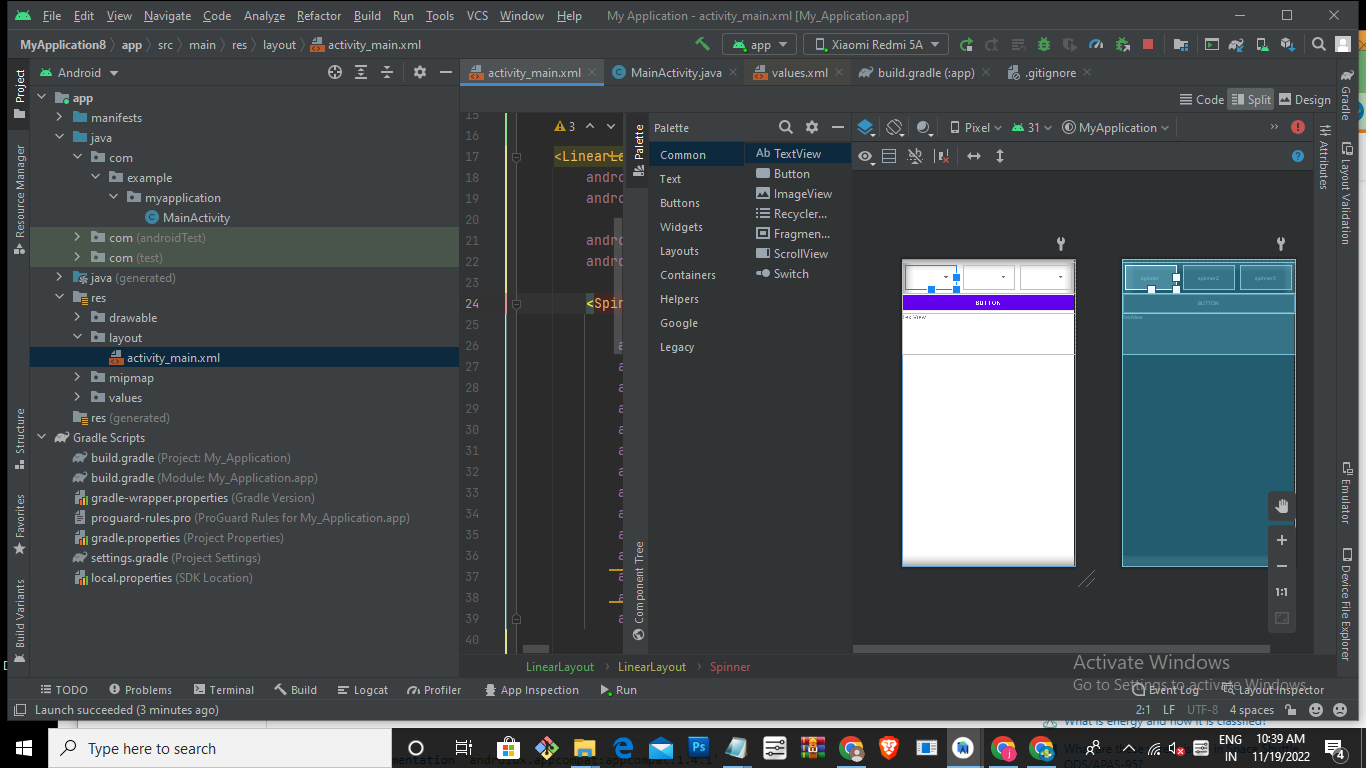Image resolution: width=1366 pixels, height=768 pixels.
Task: Start debugging with the green bug icon
Action: [x=1044, y=44]
